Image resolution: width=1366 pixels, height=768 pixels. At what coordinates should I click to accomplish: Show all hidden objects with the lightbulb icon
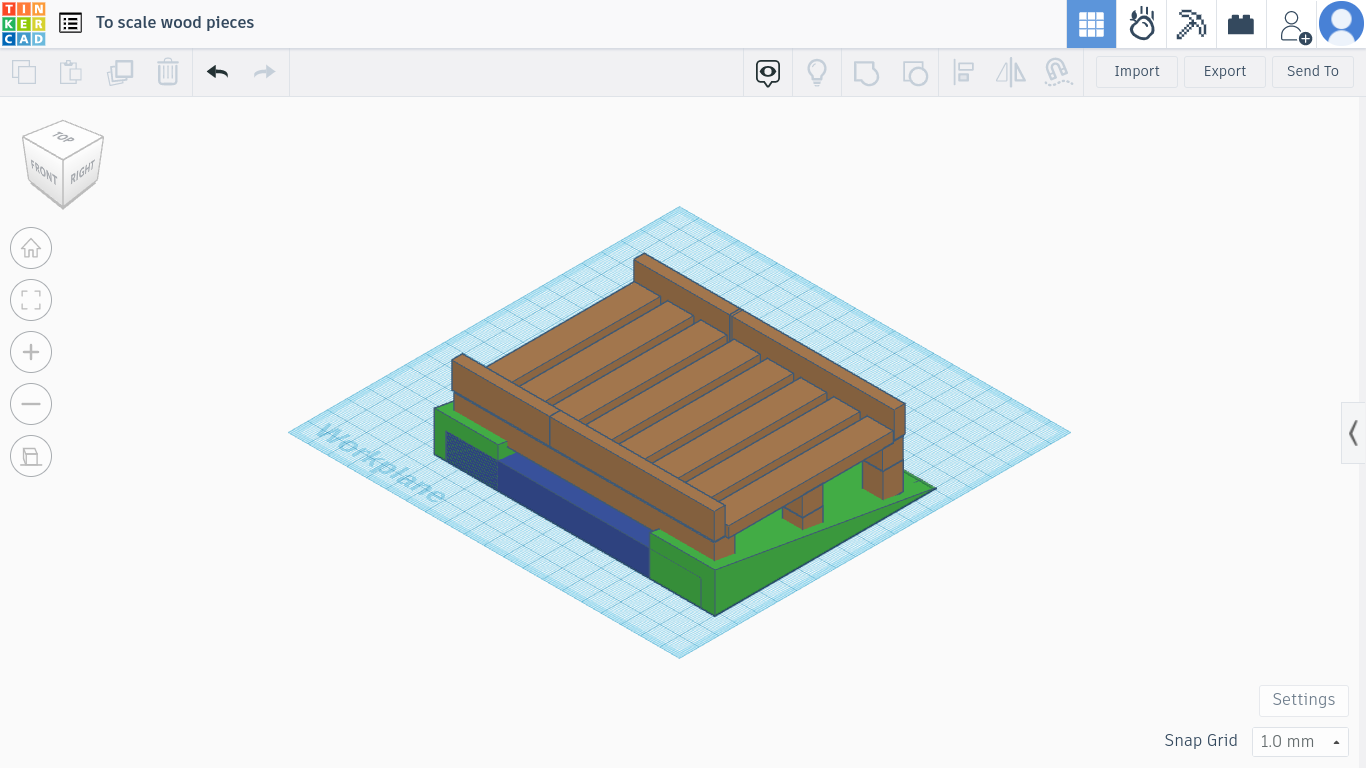[817, 72]
